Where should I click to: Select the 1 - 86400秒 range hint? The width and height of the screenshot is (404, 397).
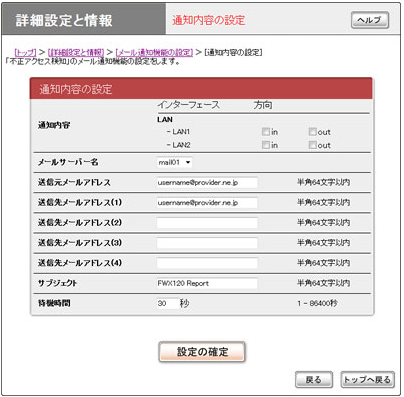(317, 303)
